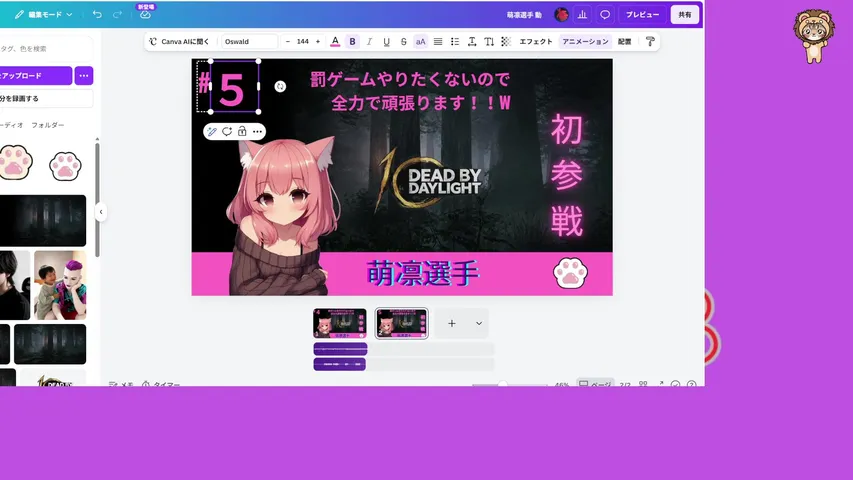Ask Canva AI from the toolbar

[x=179, y=41]
